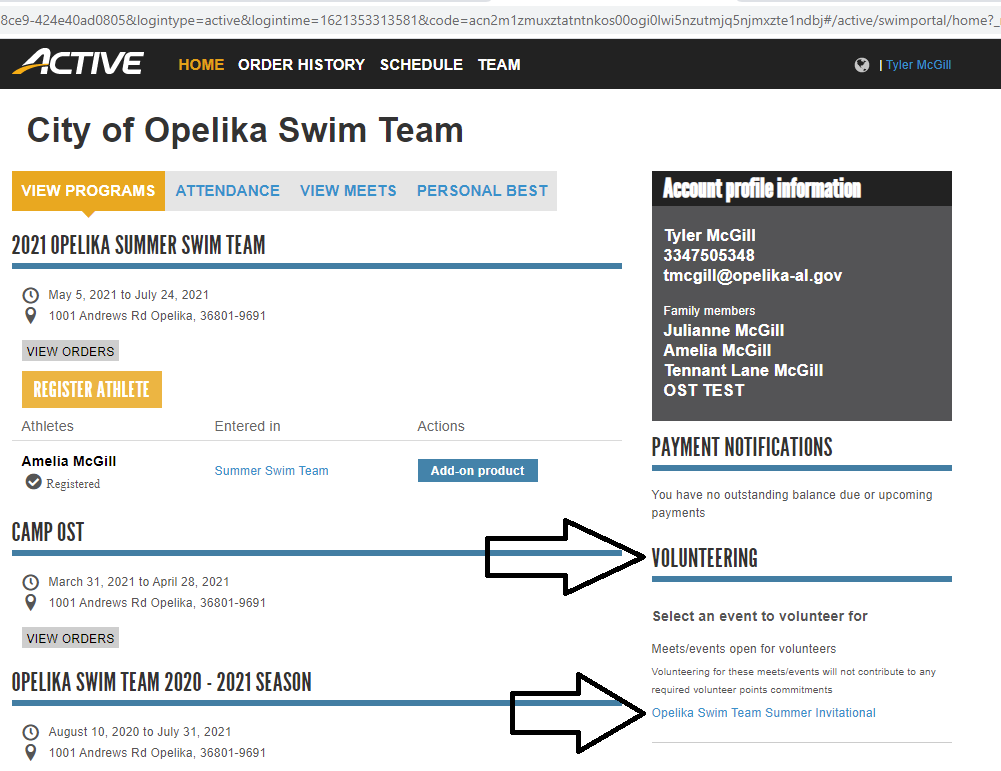Click location pin under 2021 Opelika Summer Swim Team

pos(30,316)
